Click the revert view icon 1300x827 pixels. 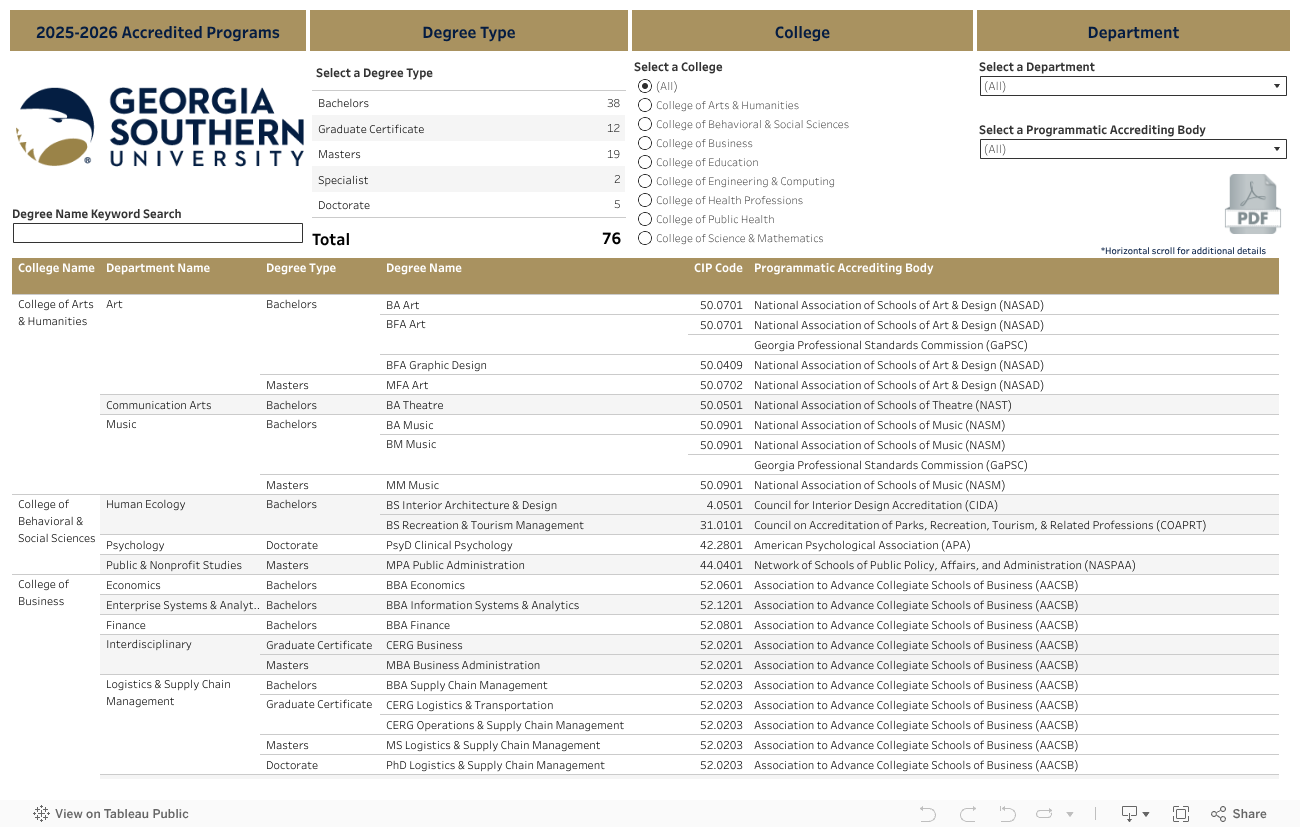pyautogui.click(x=1007, y=814)
